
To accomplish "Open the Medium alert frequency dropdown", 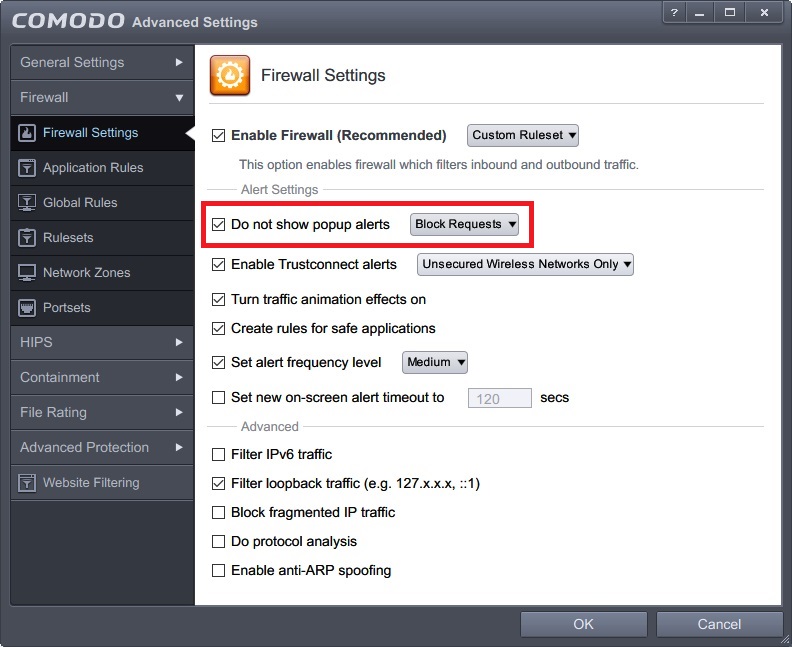I will (435, 362).
